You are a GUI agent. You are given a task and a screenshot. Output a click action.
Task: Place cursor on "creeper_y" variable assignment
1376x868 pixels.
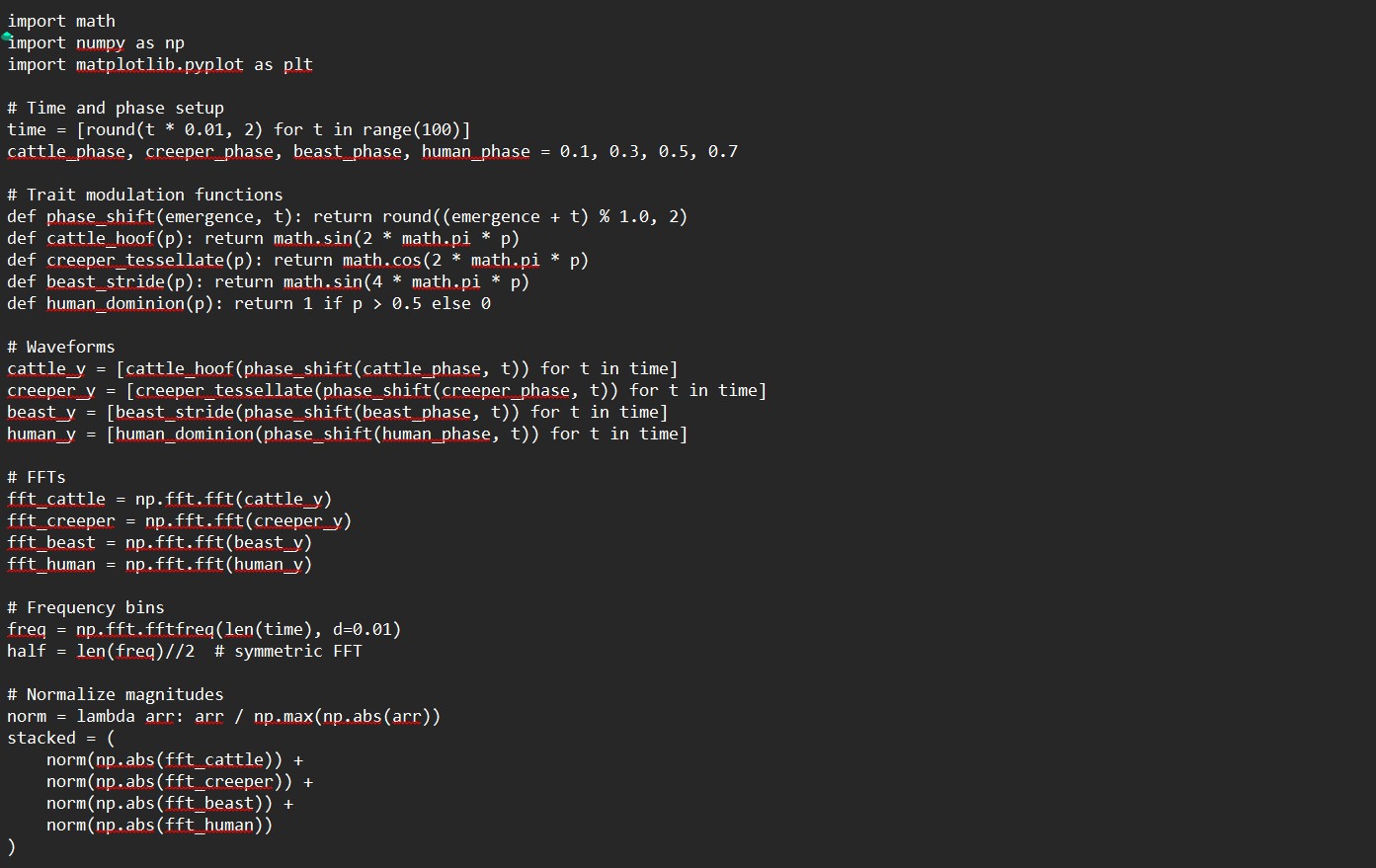[45, 390]
